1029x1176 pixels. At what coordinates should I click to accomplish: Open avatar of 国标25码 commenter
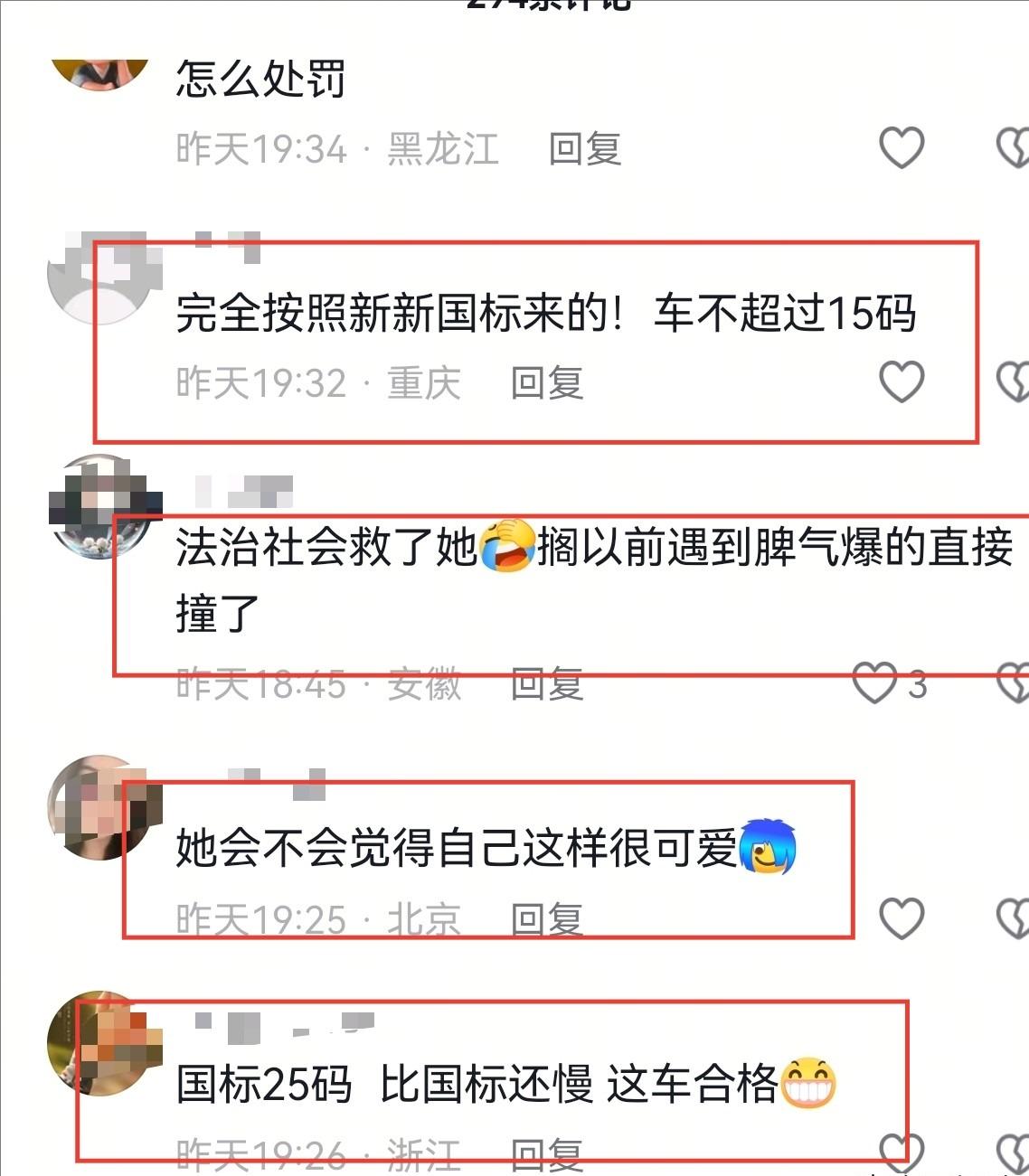coord(99,1043)
